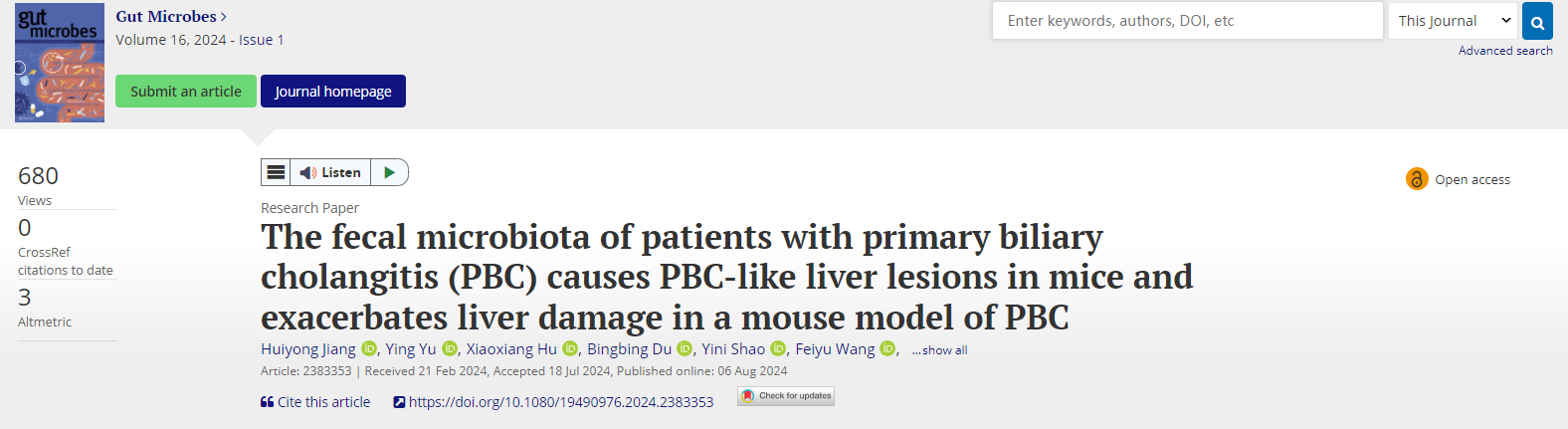
Task: Click the Check for updates badge
Action: tap(786, 396)
